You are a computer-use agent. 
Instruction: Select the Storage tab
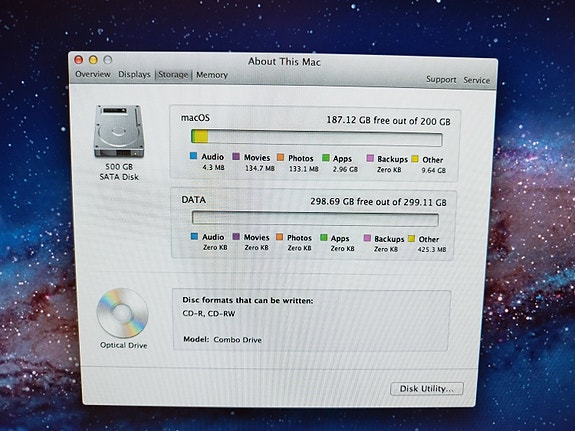tap(173, 75)
